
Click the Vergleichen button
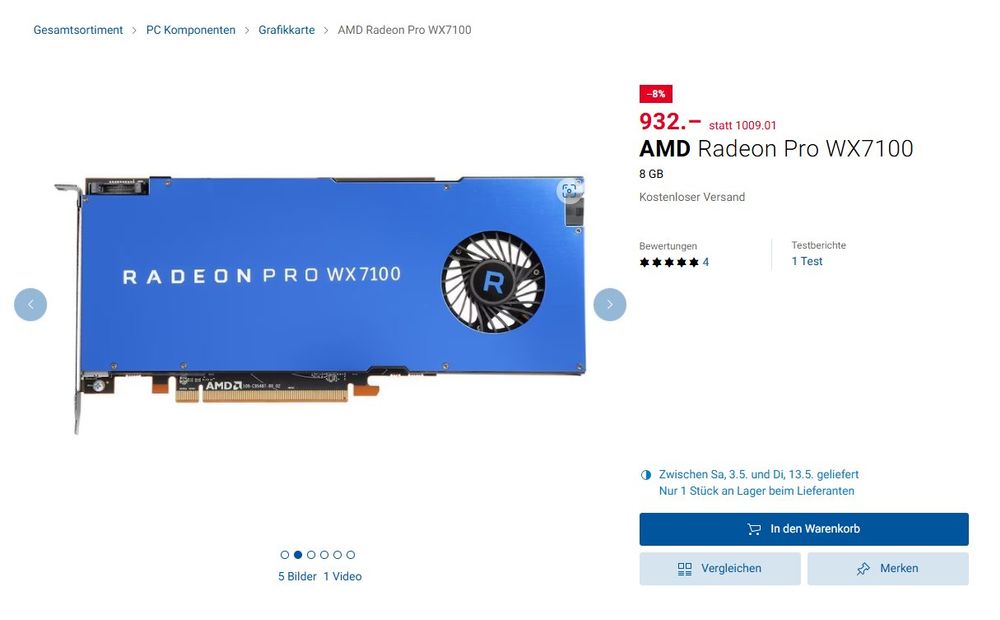pyautogui.click(x=720, y=568)
